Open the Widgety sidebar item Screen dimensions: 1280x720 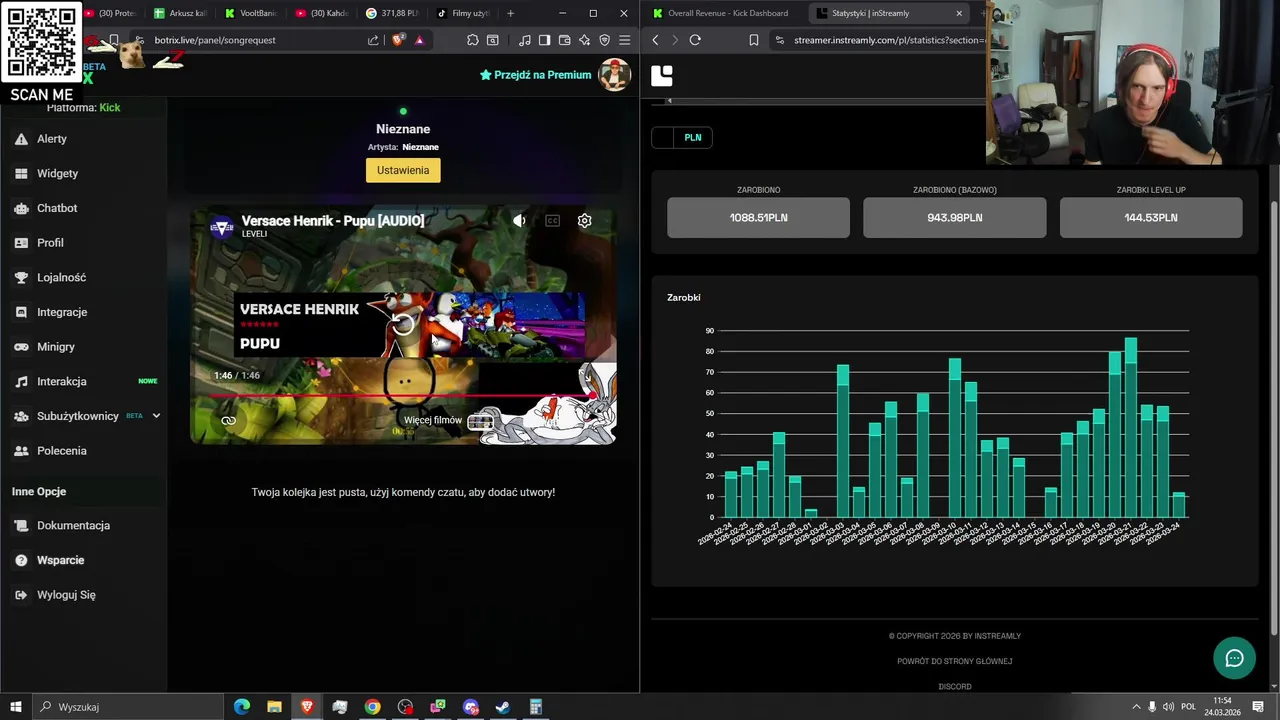point(83,173)
